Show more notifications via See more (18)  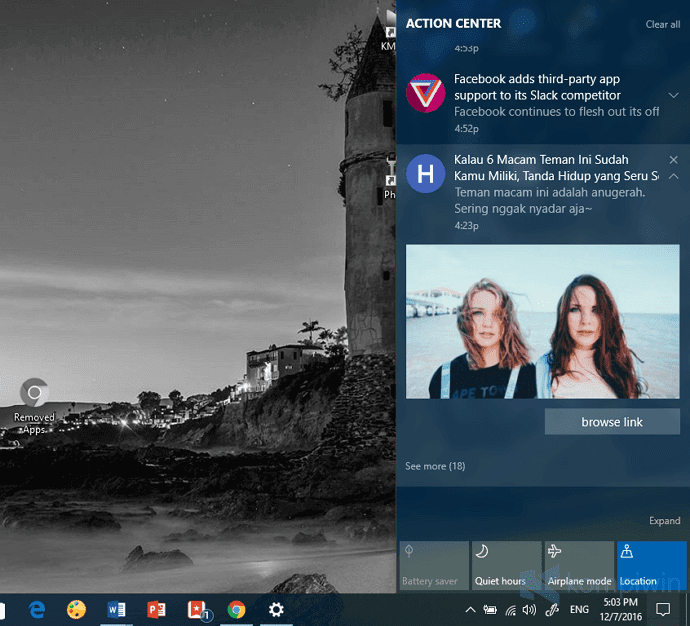[x=435, y=466]
